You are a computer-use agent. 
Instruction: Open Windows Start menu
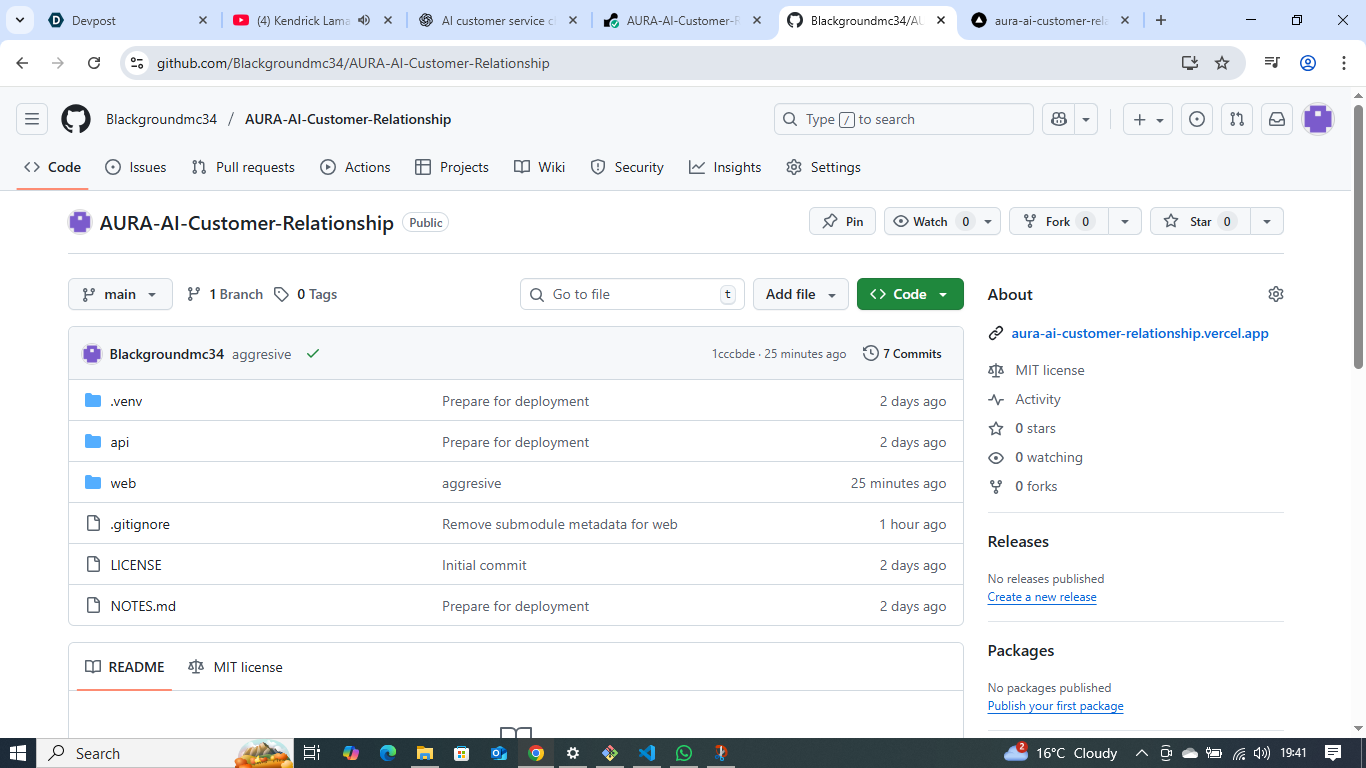pyautogui.click(x=18, y=753)
